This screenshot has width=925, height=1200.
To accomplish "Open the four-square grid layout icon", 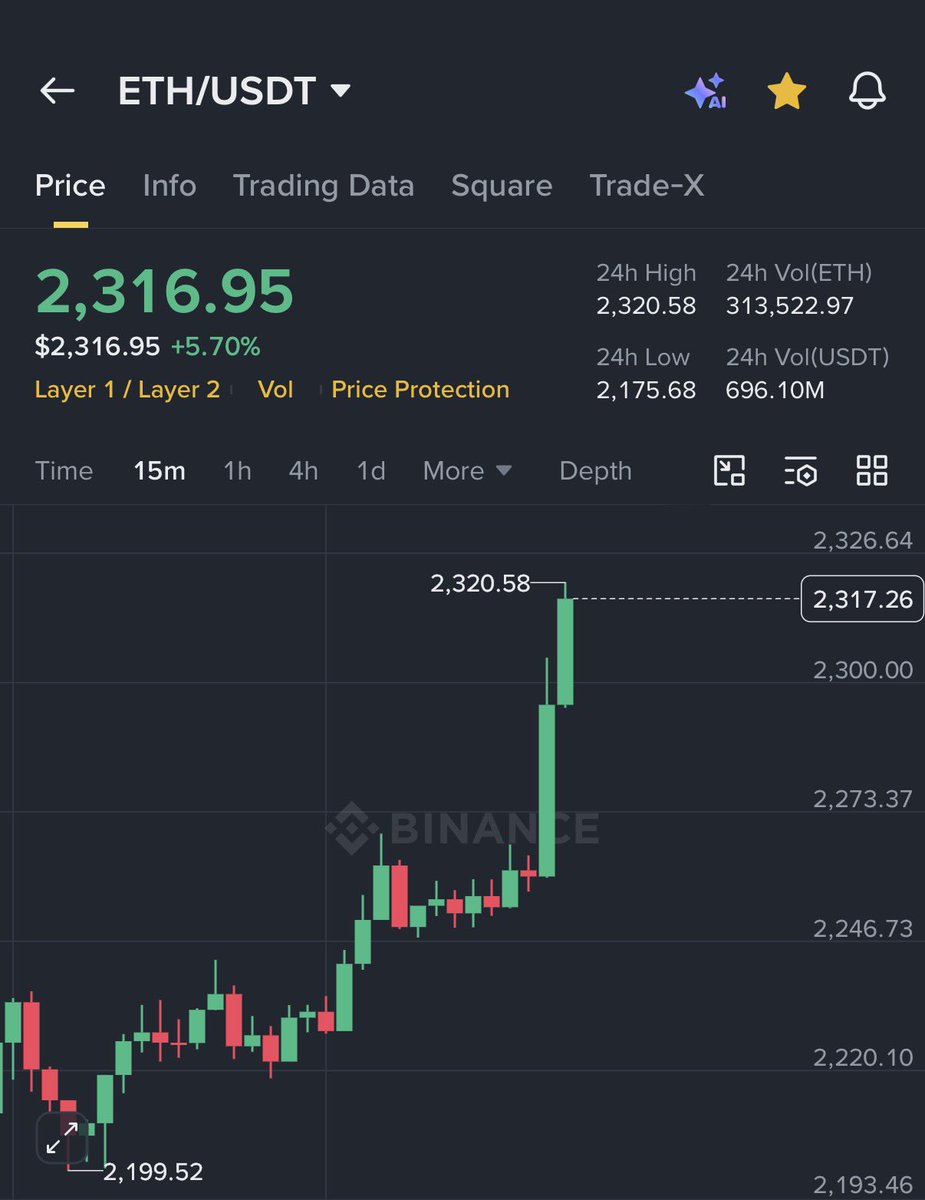I will [x=872, y=470].
